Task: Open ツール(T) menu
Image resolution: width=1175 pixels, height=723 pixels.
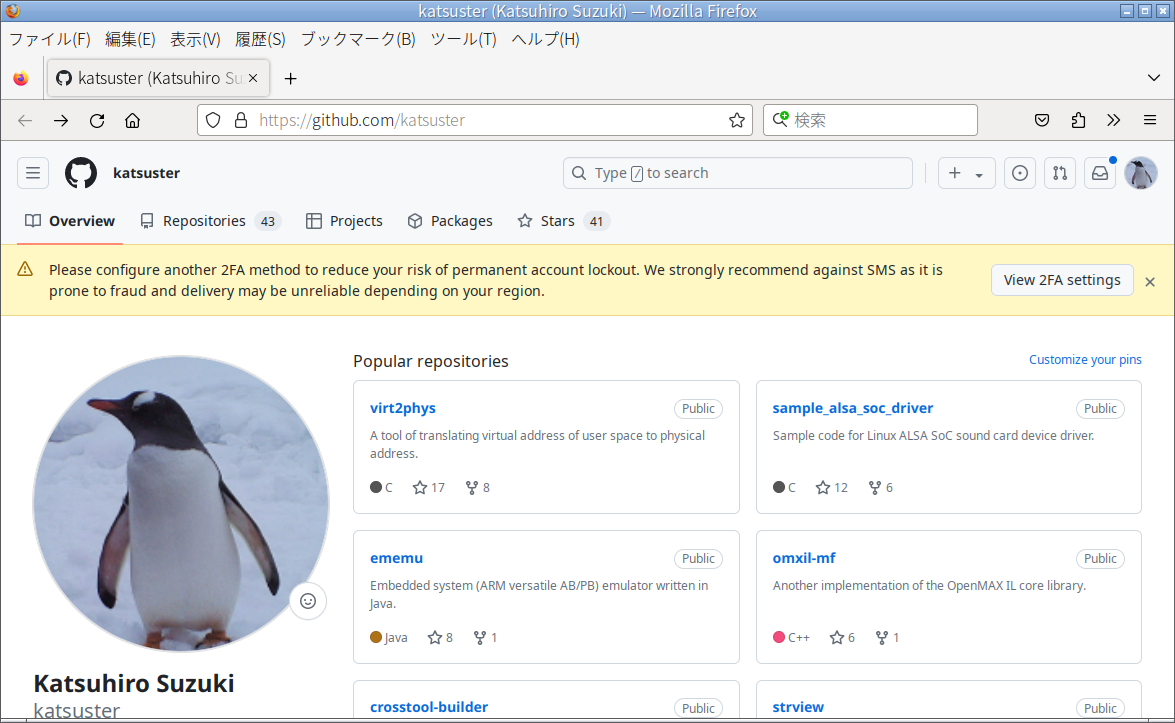Action: point(463,39)
